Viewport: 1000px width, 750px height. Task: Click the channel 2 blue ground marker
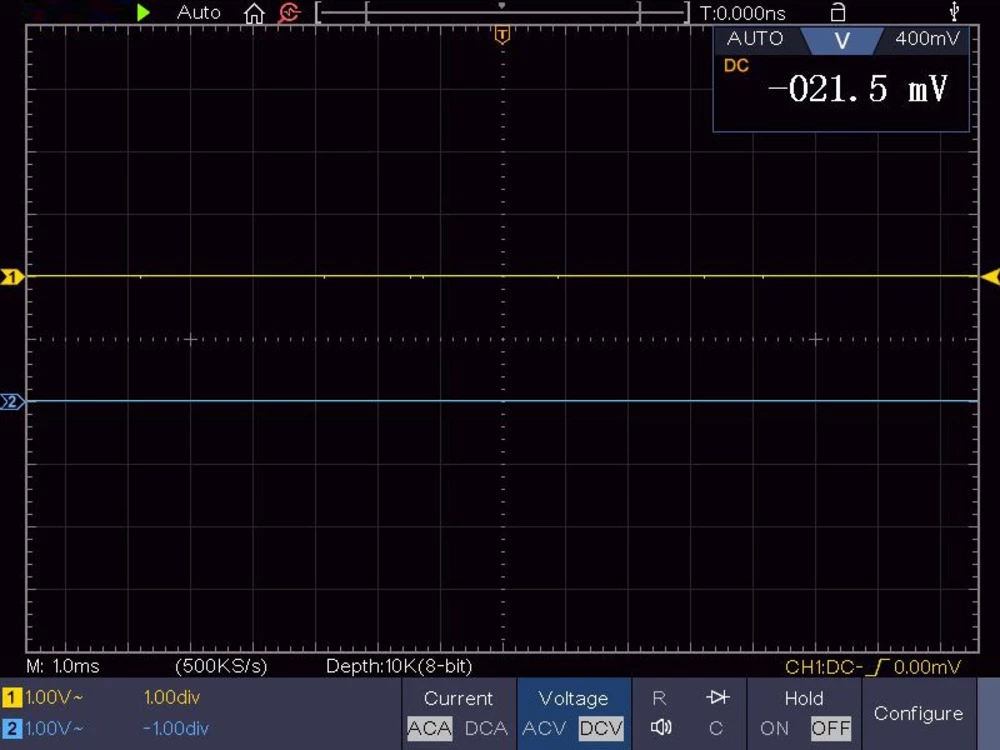click(x=12, y=402)
